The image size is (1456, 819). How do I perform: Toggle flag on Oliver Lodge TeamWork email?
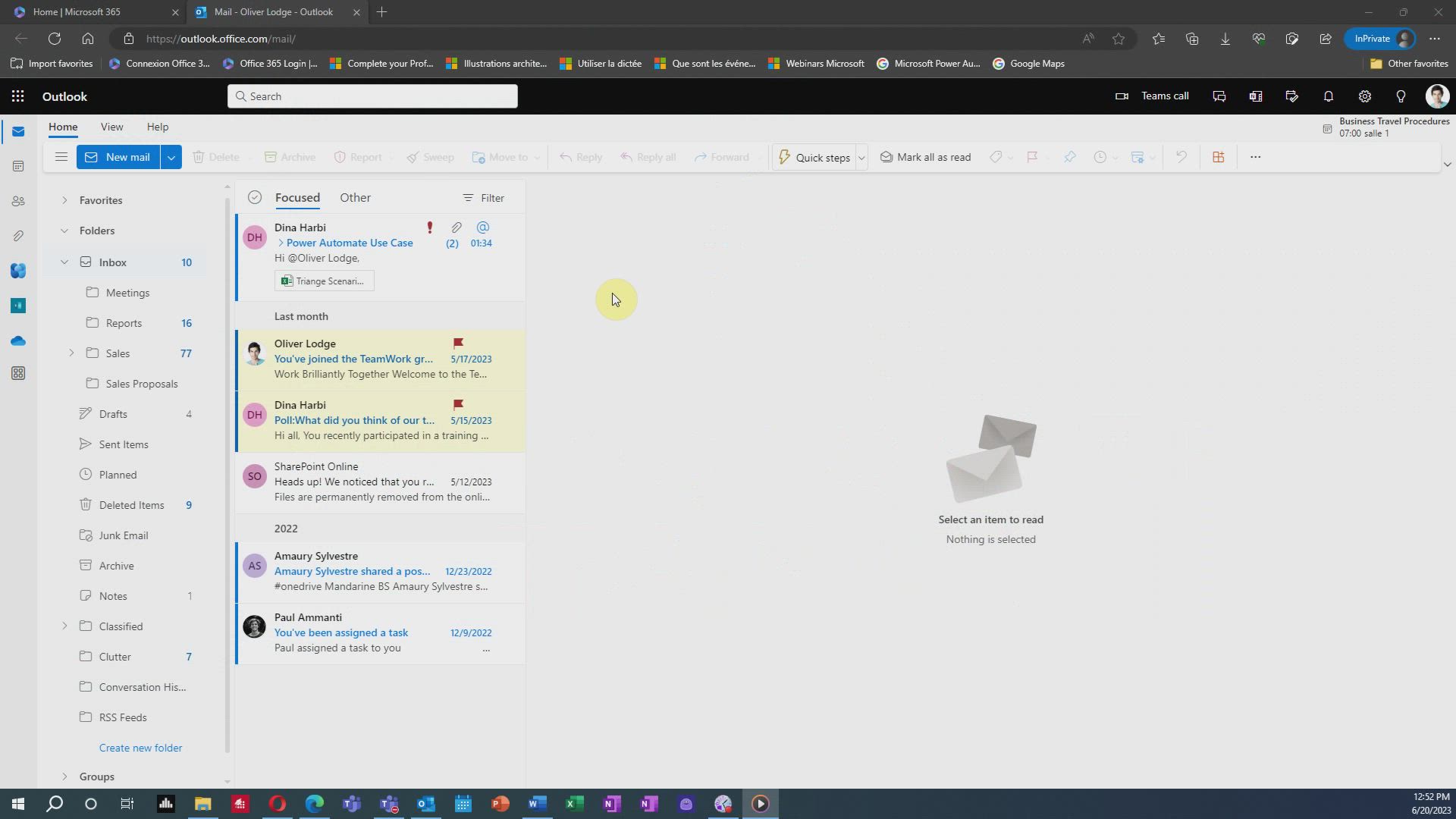(458, 344)
